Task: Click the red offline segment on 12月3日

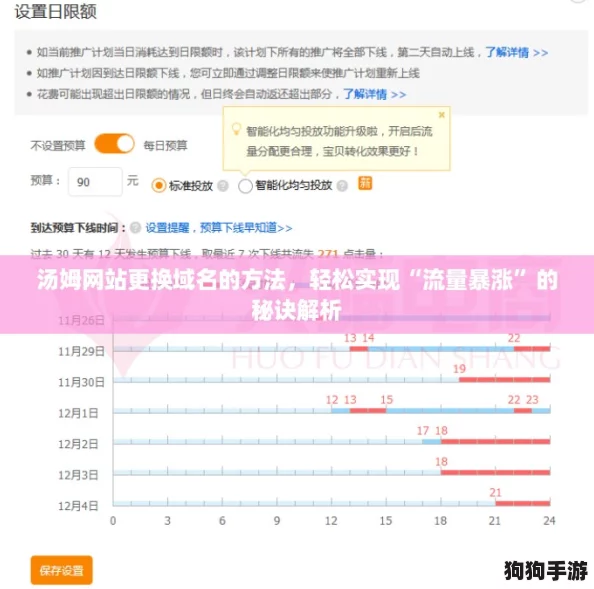Action: (x=496, y=472)
